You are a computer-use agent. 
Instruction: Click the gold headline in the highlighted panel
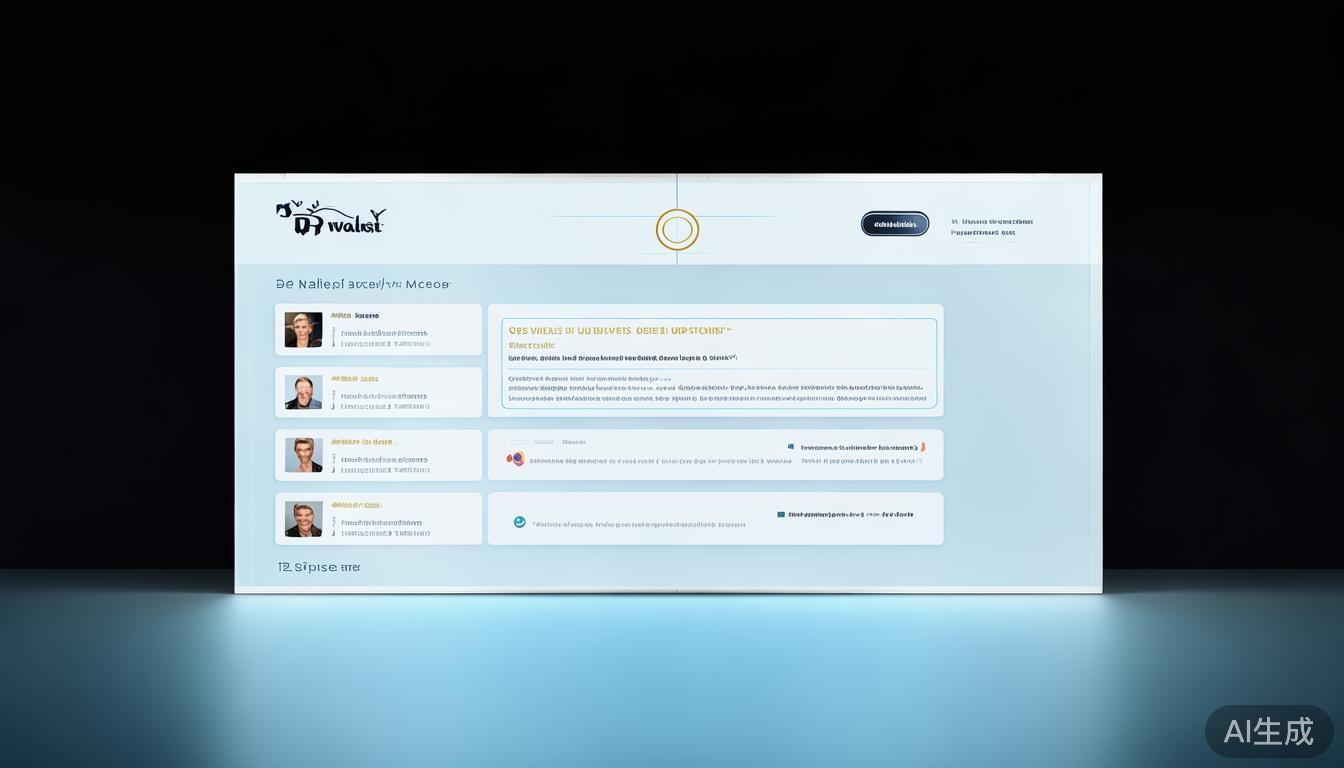point(620,330)
